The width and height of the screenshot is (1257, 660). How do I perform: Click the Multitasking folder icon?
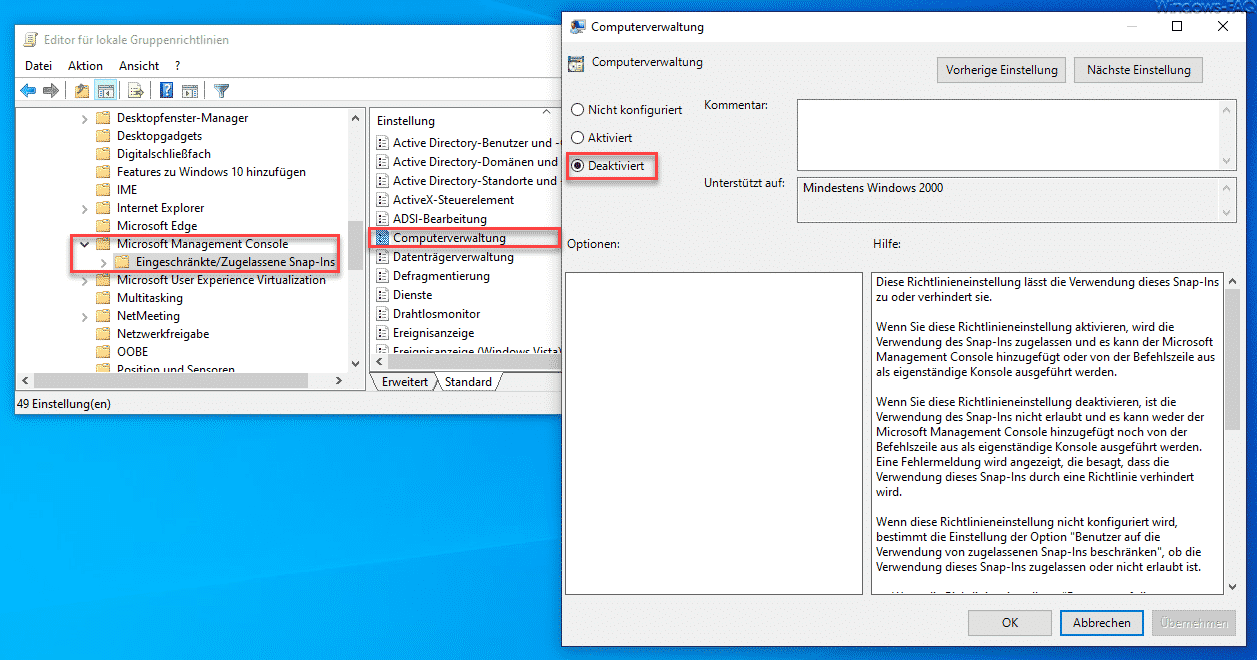[102, 298]
